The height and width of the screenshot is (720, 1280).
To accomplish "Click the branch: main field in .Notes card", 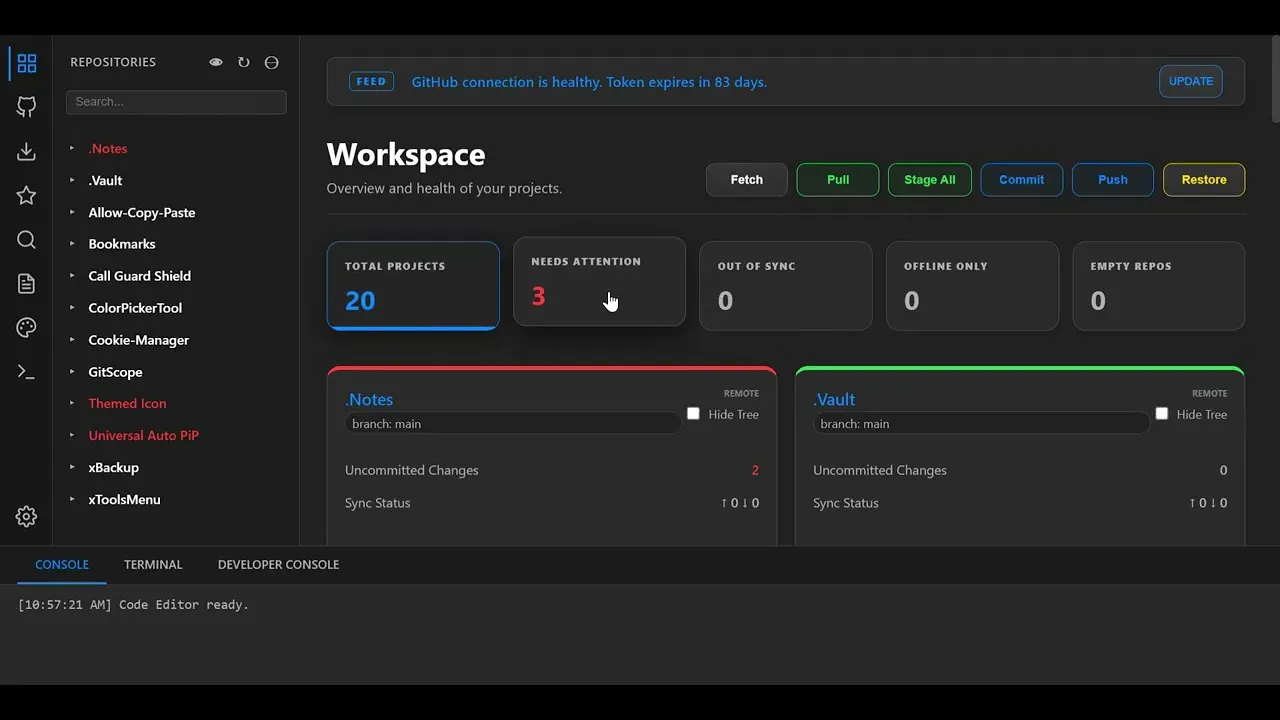I will point(513,424).
